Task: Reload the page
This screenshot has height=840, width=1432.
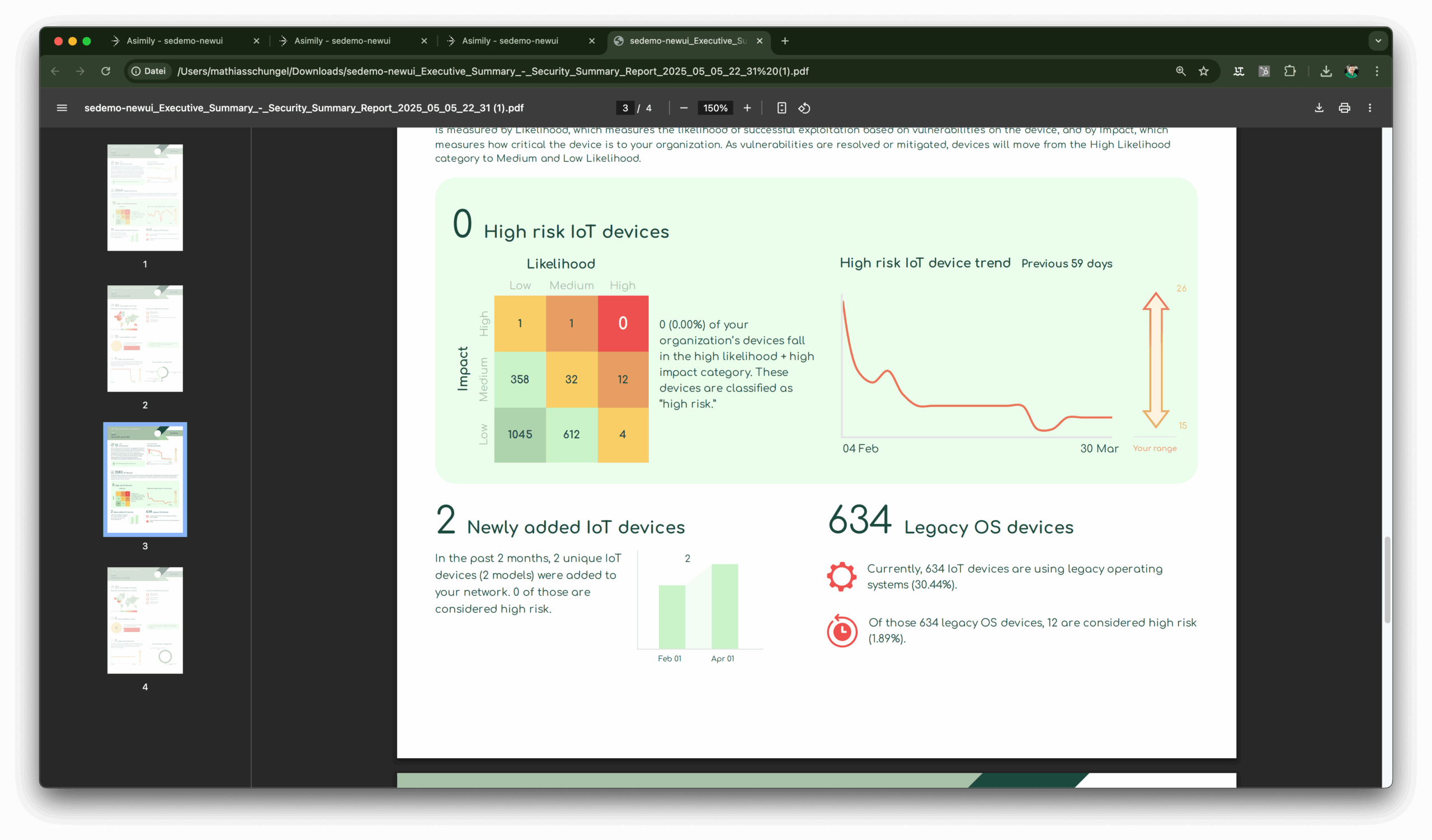Action: pyautogui.click(x=106, y=71)
